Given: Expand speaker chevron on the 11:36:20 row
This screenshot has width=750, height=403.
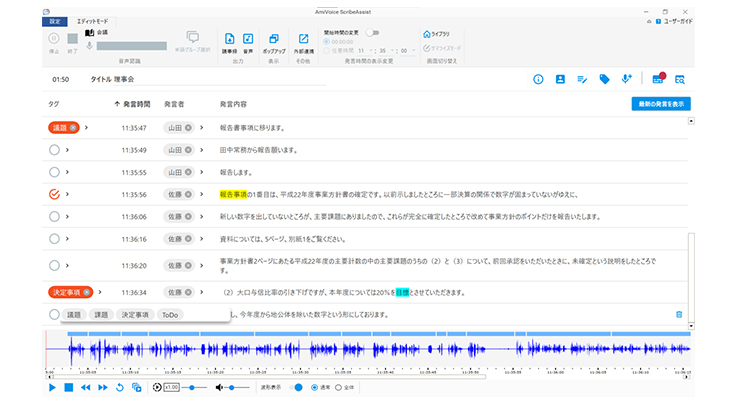Looking at the screenshot, I should coord(202,265).
